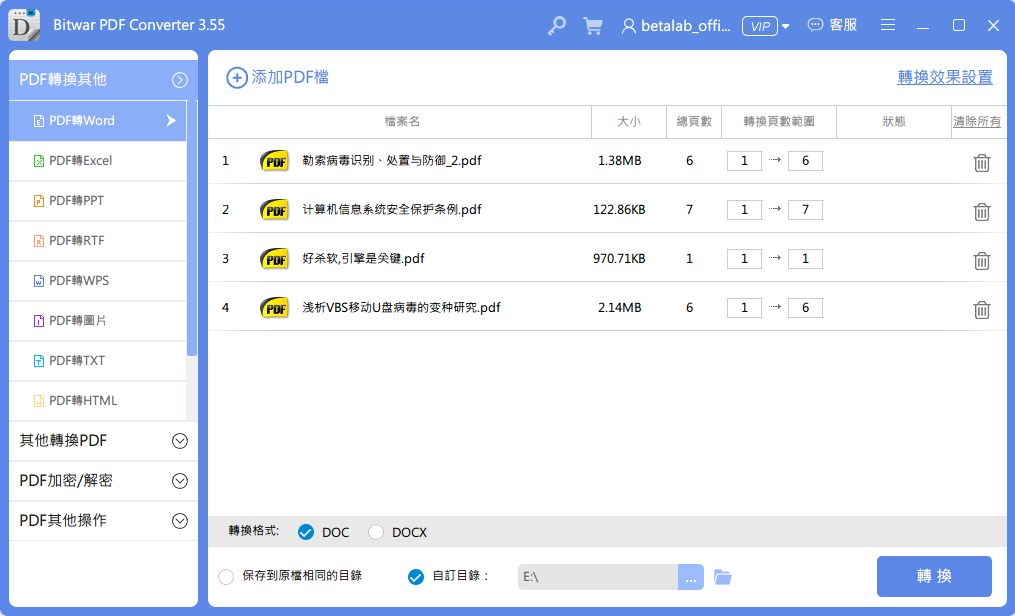The image size is (1015, 616).
Task: Click the 轉換 convert button
Action: pos(934,577)
